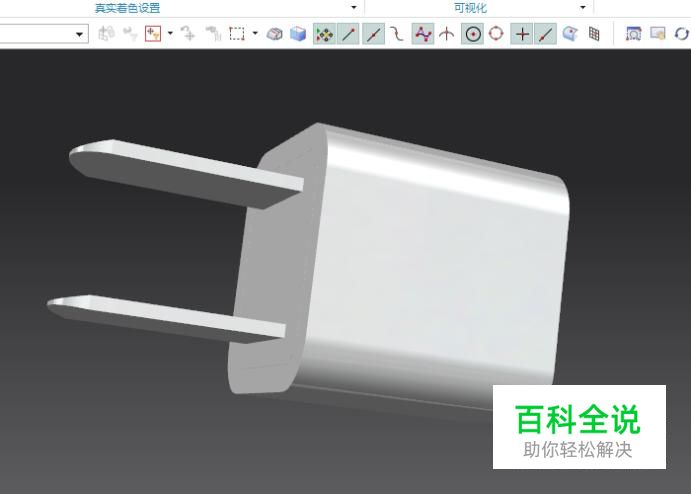Toggle Midpoint snap option
Image resolution: width=691 pixels, height=494 pixels.
tap(373, 34)
